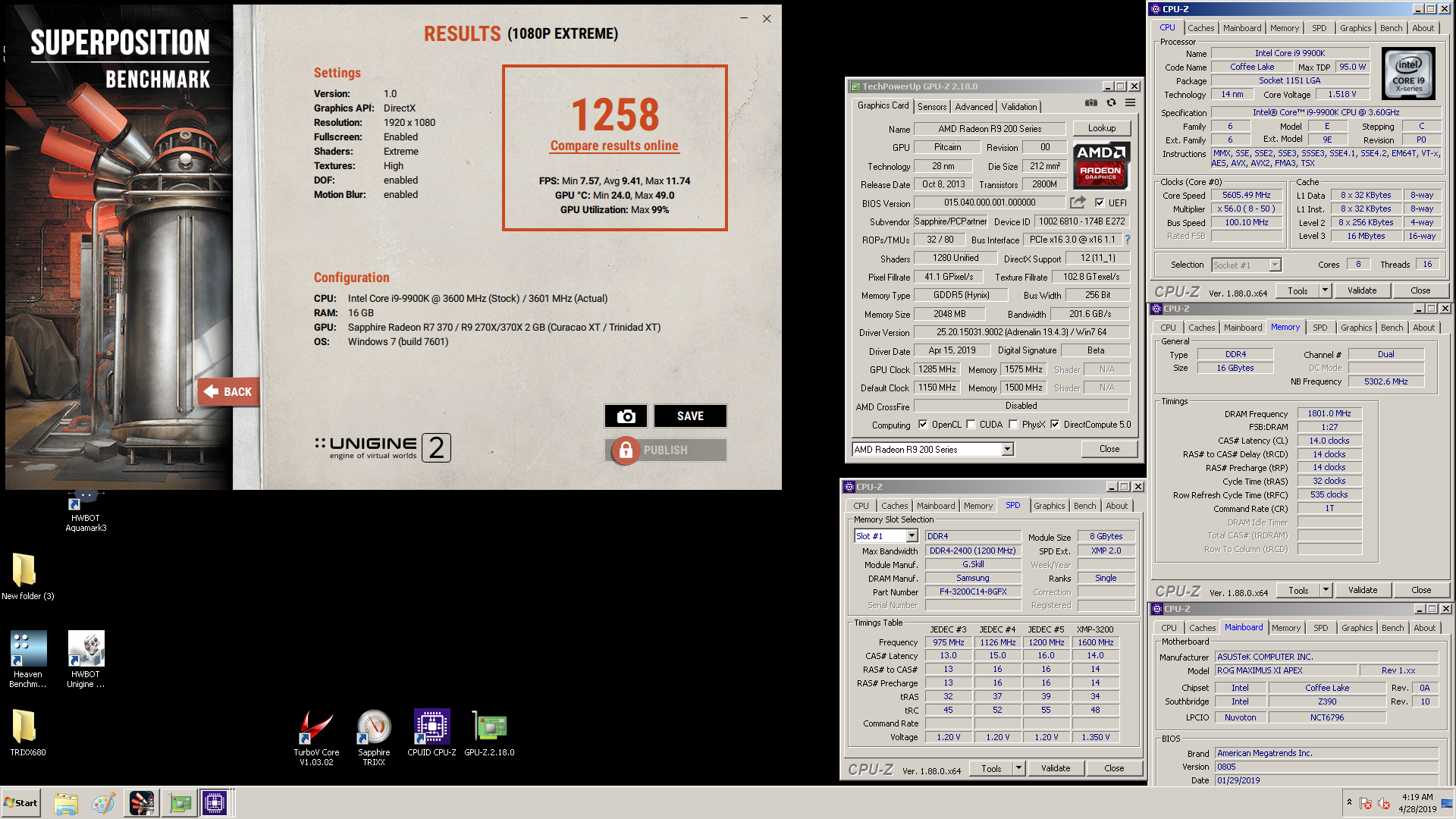
Task: Switch to CPU-Z in the taskbar
Action: [215, 803]
